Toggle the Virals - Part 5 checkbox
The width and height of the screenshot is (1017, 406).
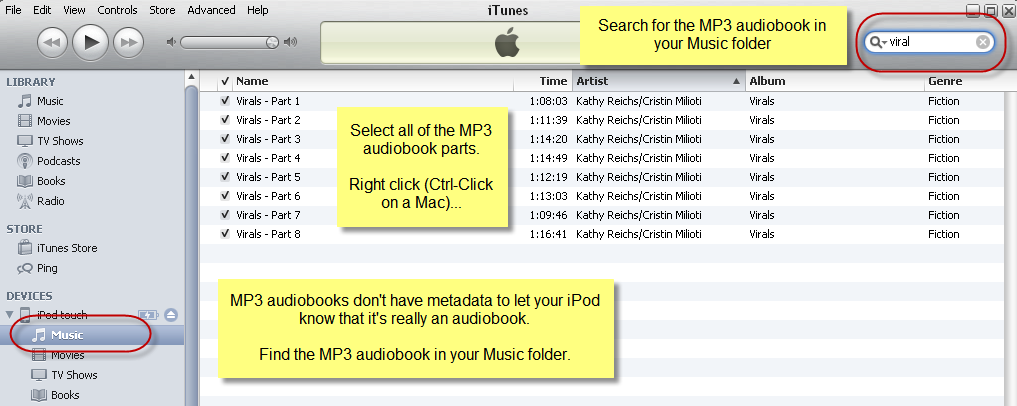point(225,176)
